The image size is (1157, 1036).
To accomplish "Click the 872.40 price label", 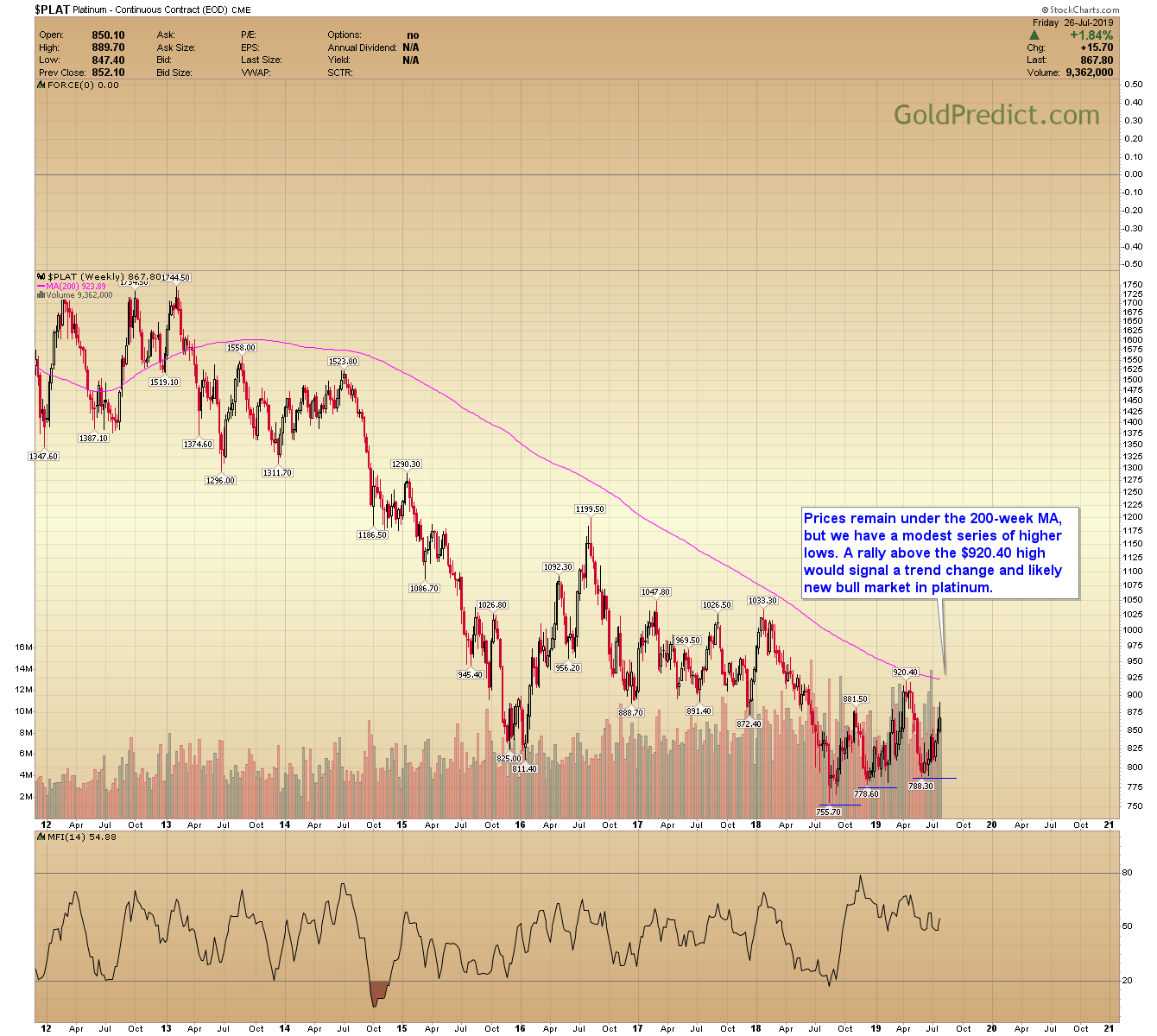I will 749,723.
